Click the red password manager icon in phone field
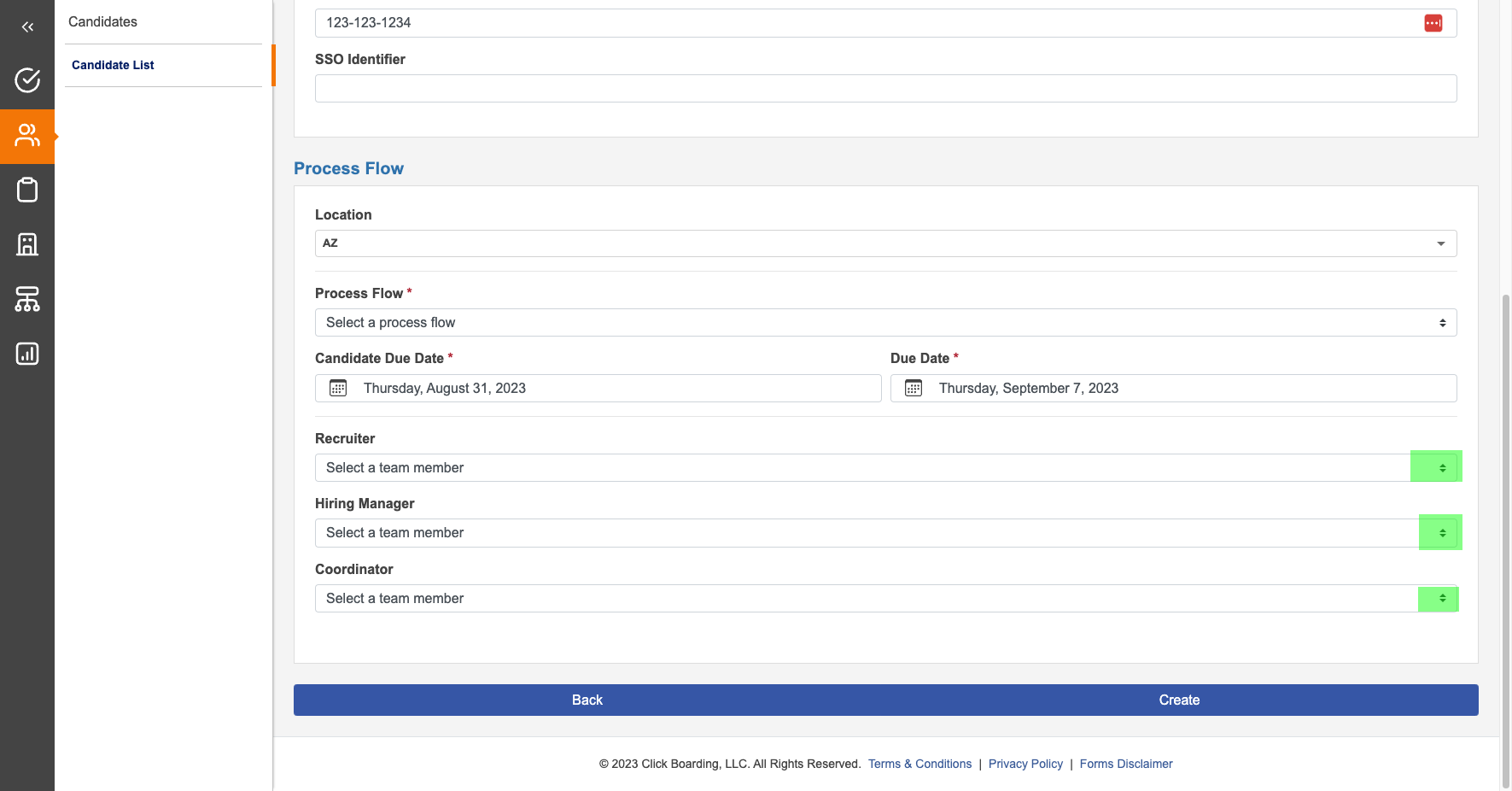This screenshot has width=1512, height=791. 1433,23
